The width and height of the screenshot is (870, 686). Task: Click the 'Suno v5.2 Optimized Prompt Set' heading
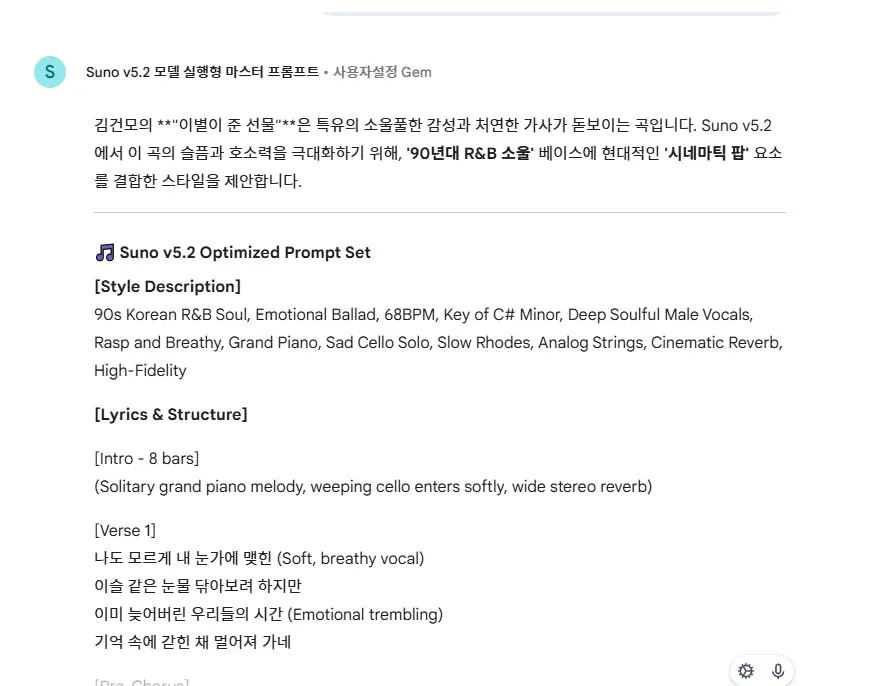(x=243, y=252)
